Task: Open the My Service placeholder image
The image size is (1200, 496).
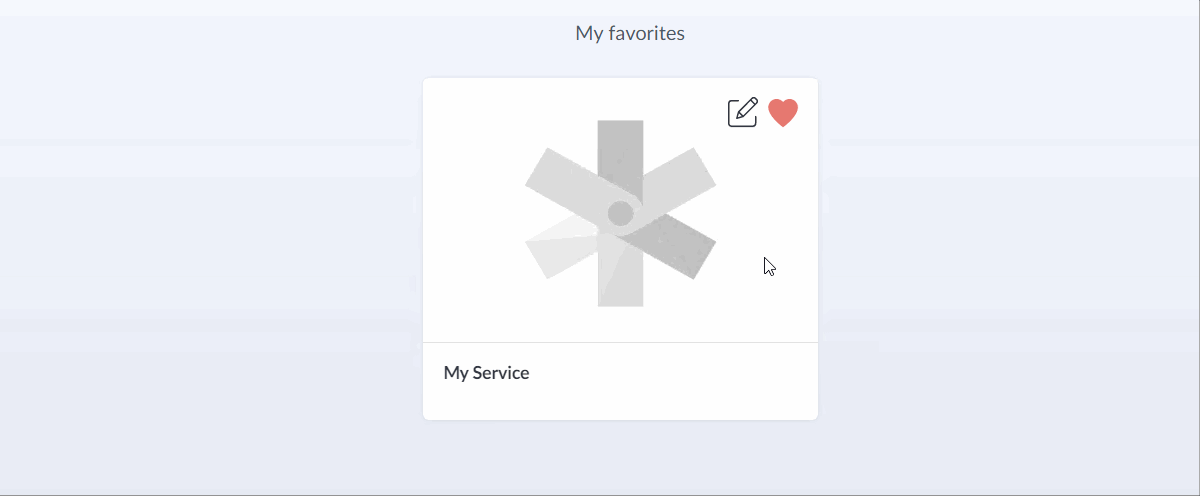Action: click(x=620, y=213)
